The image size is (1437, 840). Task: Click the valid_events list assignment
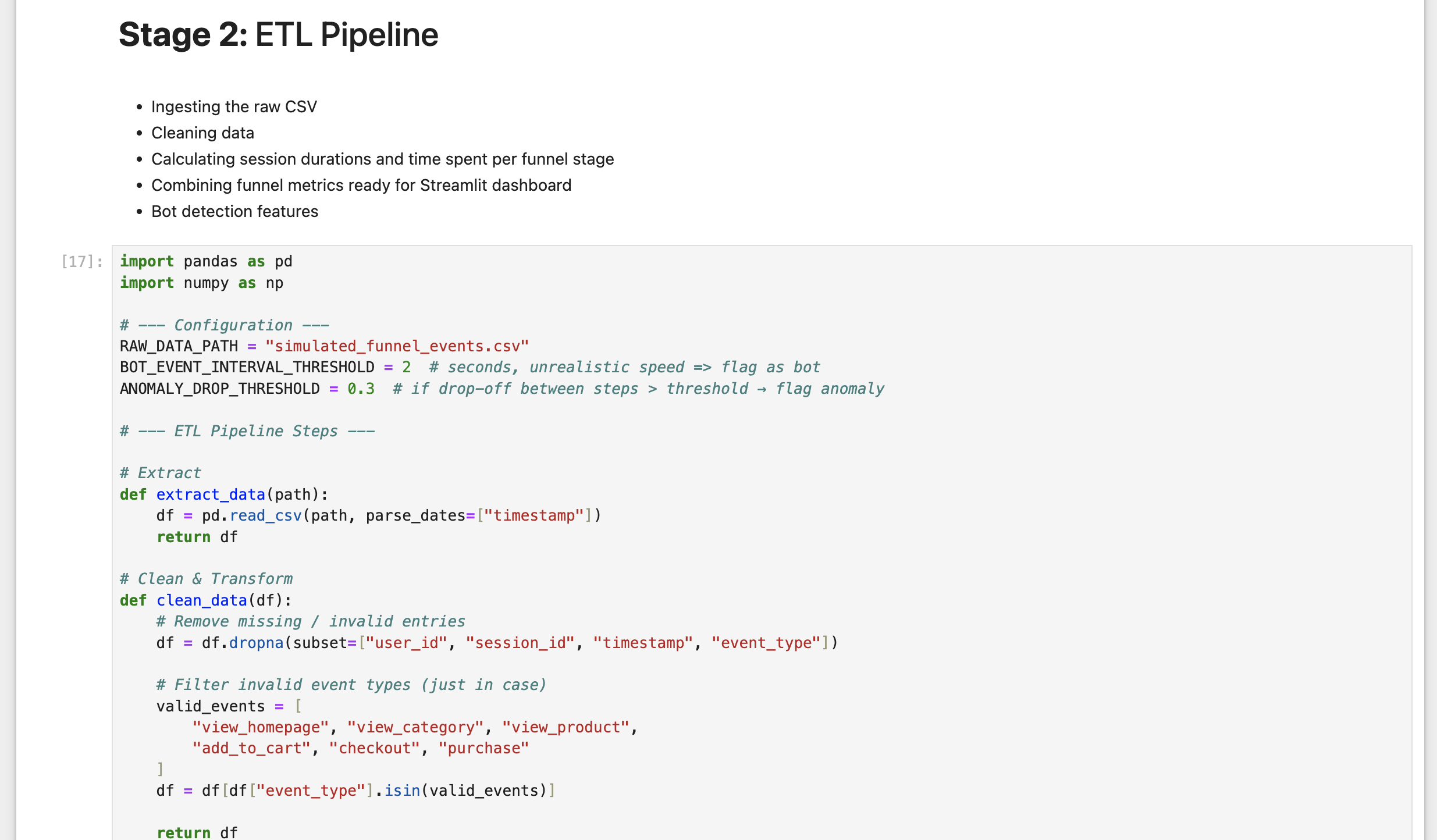click(211, 707)
